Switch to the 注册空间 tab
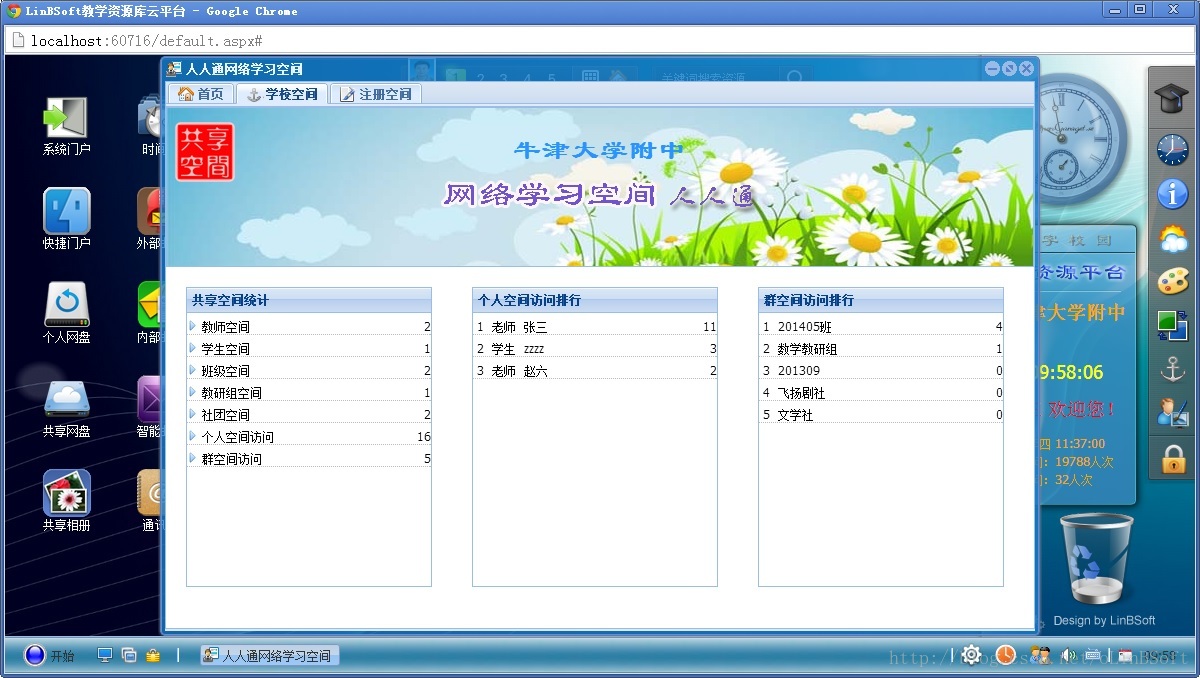The width and height of the screenshot is (1200, 678). pos(376,94)
